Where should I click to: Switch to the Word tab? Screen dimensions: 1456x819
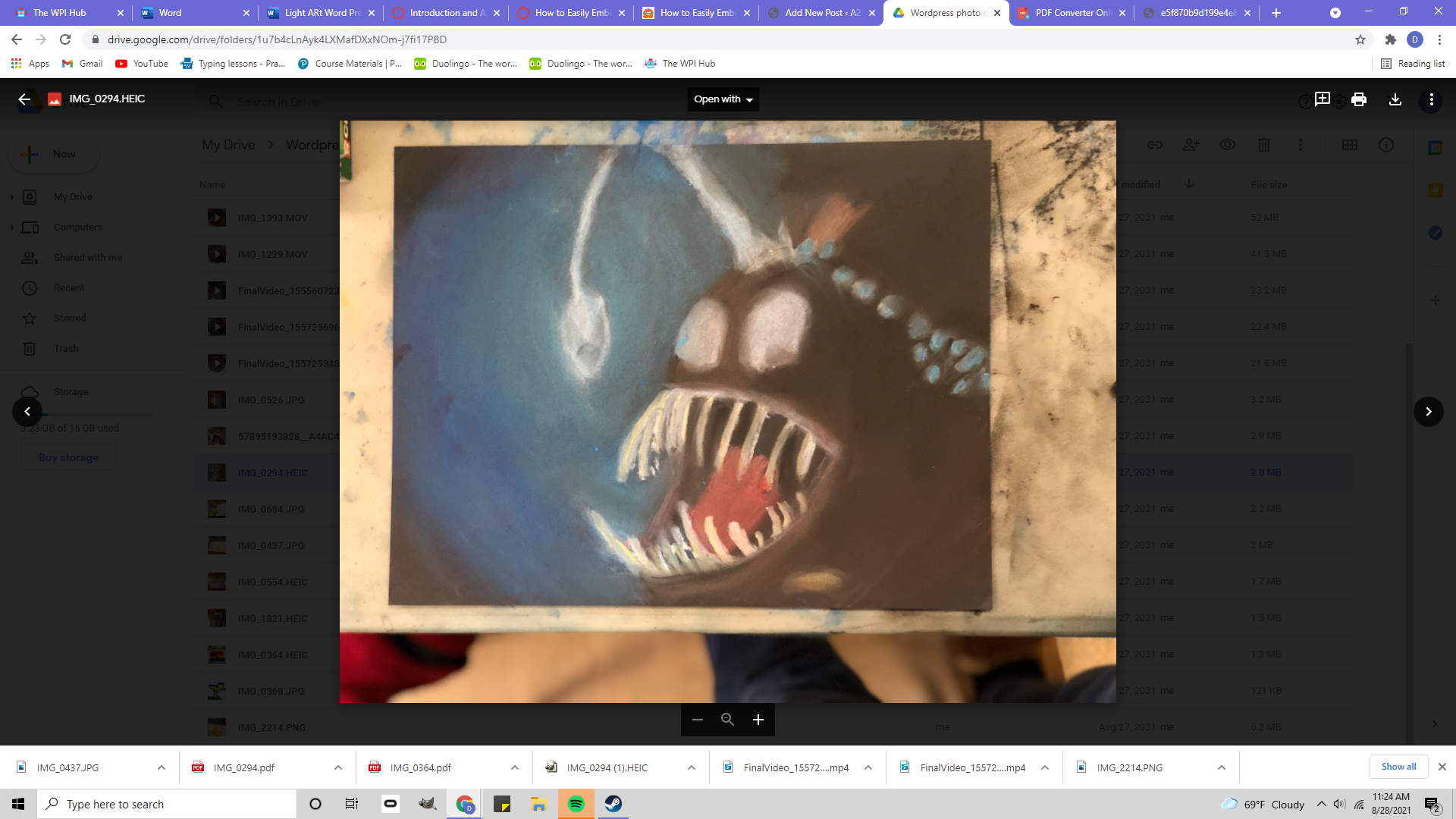tap(193, 13)
